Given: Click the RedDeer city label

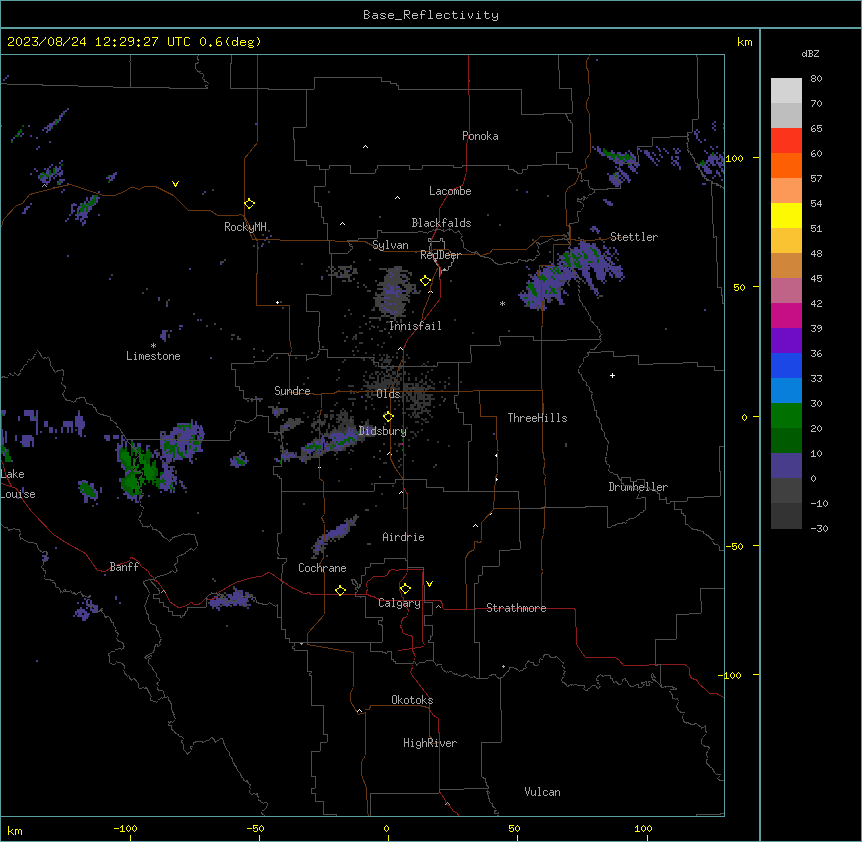Looking at the screenshot, I should click(x=440, y=255).
